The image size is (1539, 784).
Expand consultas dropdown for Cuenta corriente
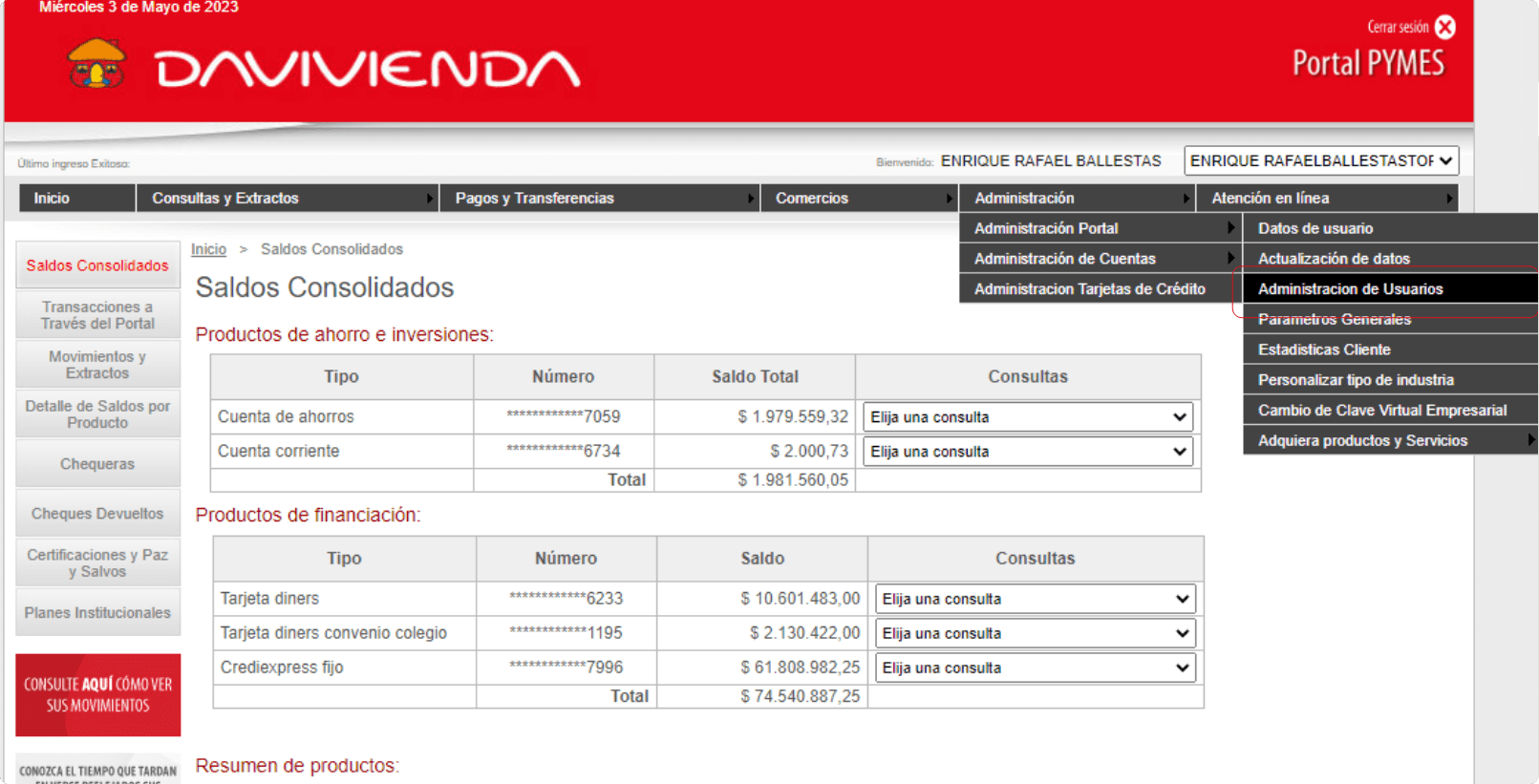pos(1027,452)
